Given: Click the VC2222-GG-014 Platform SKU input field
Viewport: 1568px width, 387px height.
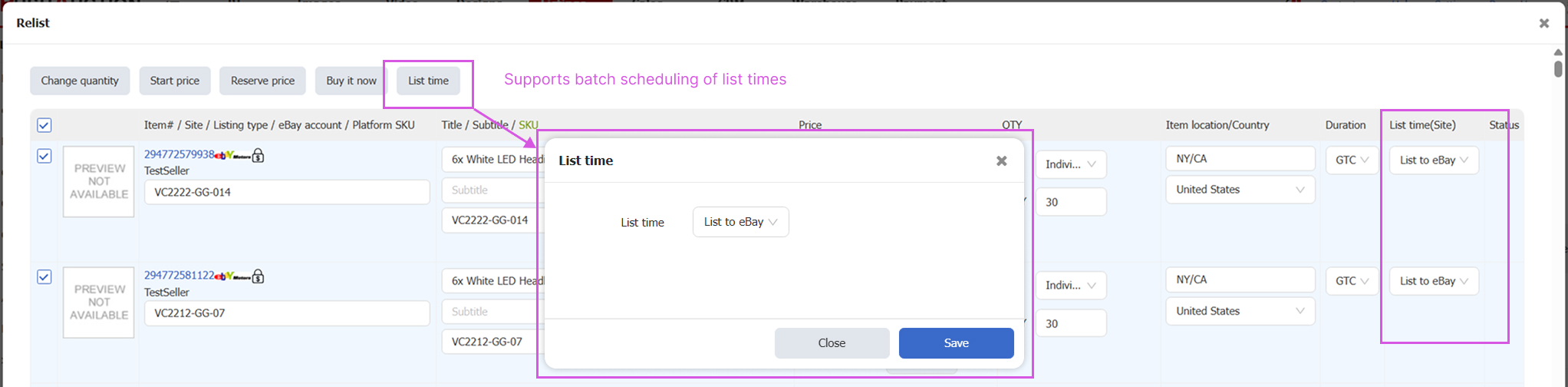Looking at the screenshot, I should [286, 192].
